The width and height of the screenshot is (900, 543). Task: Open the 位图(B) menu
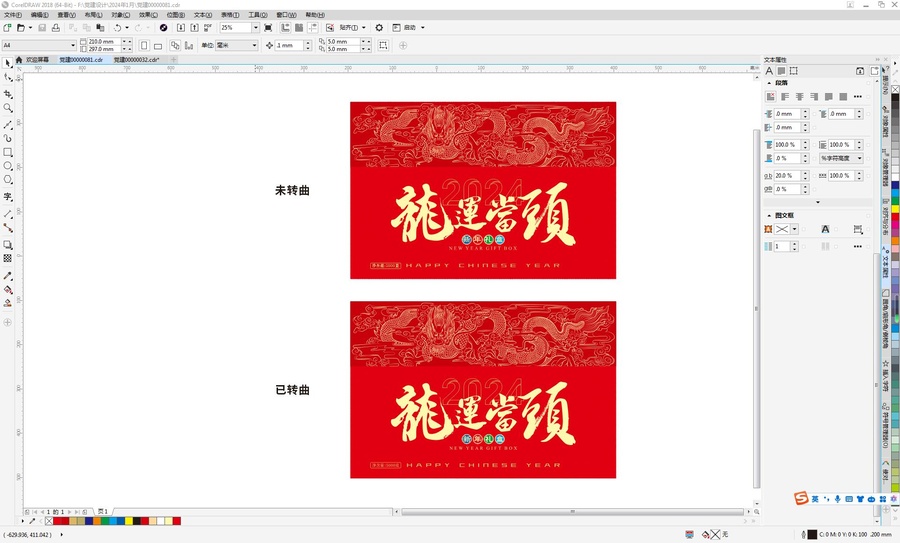(x=176, y=15)
